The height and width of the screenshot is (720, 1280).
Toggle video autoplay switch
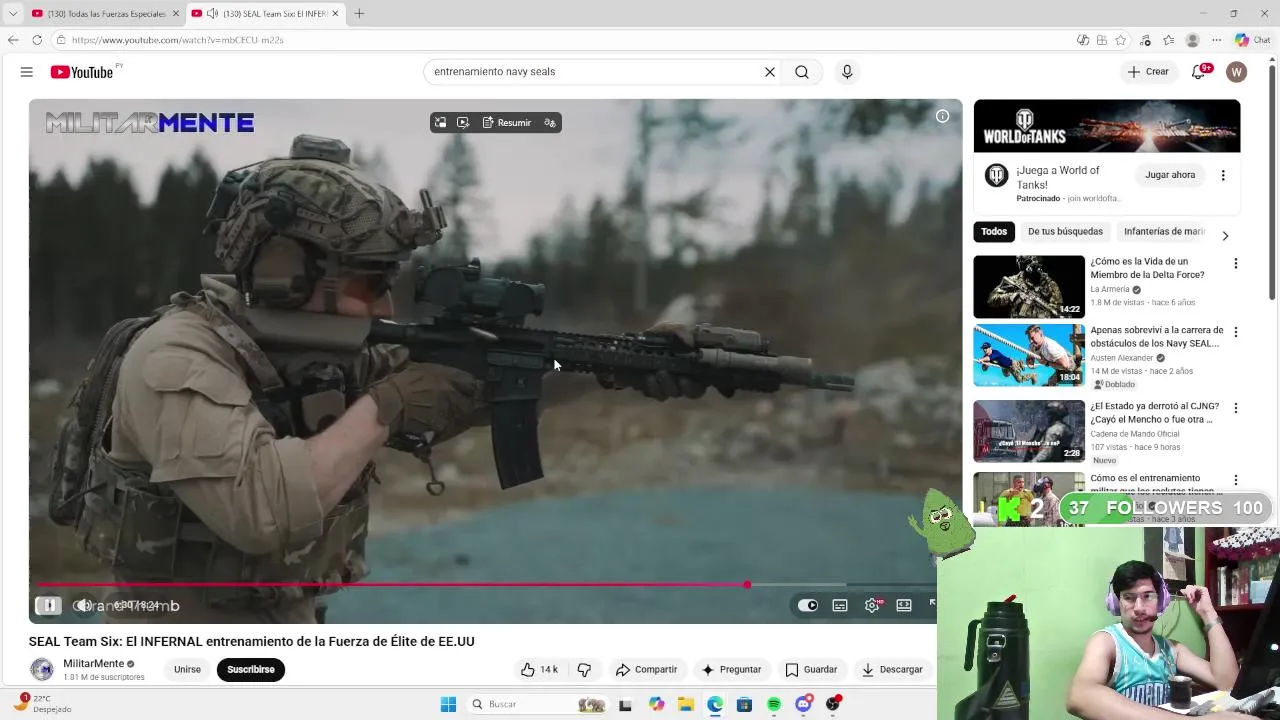click(x=807, y=605)
